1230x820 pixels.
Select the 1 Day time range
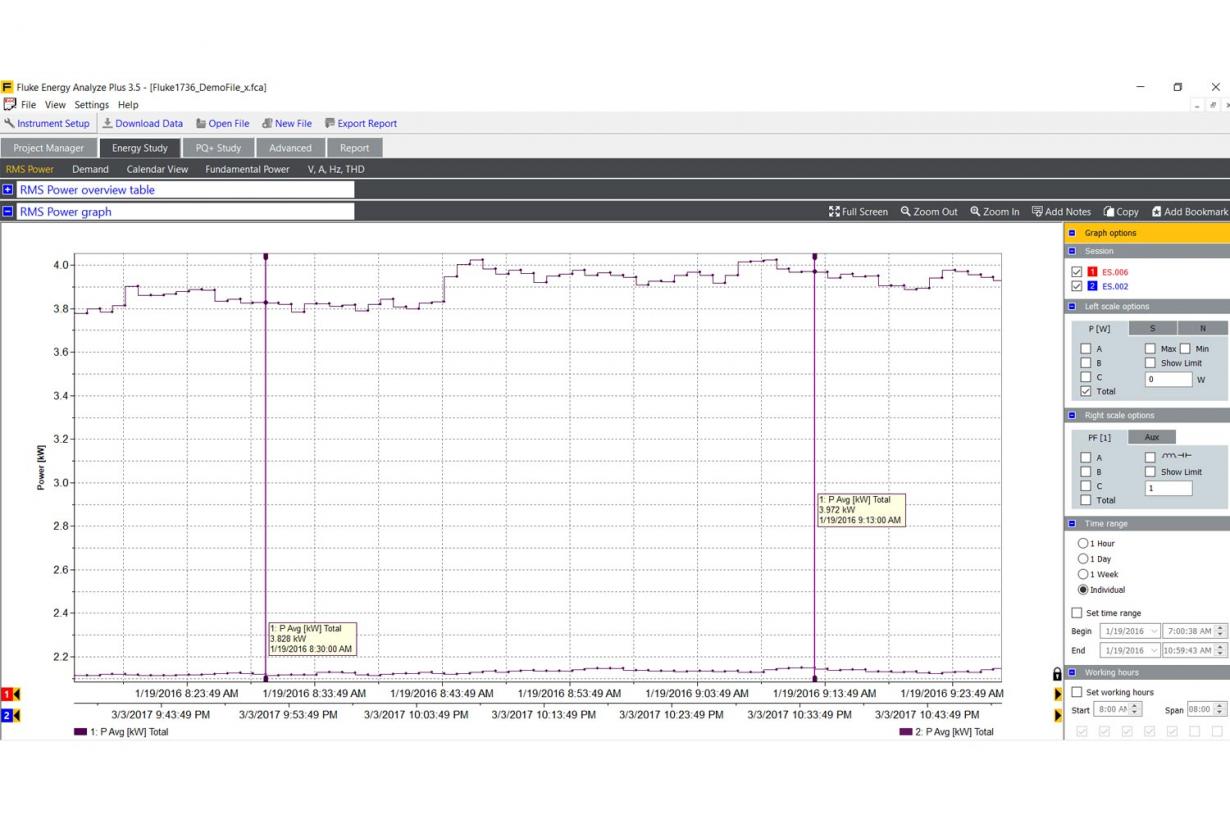pos(1082,559)
